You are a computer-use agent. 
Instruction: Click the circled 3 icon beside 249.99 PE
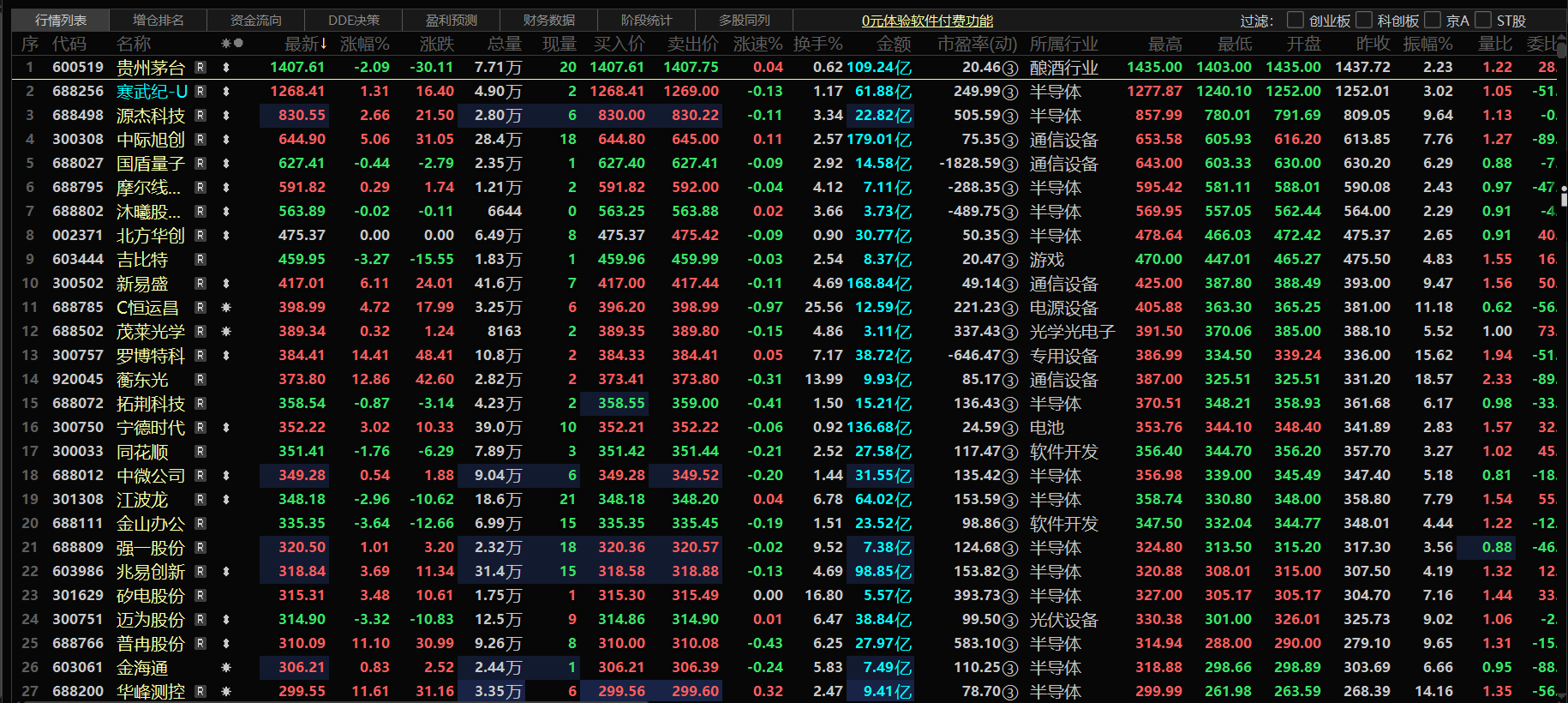tap(1010, 92)
